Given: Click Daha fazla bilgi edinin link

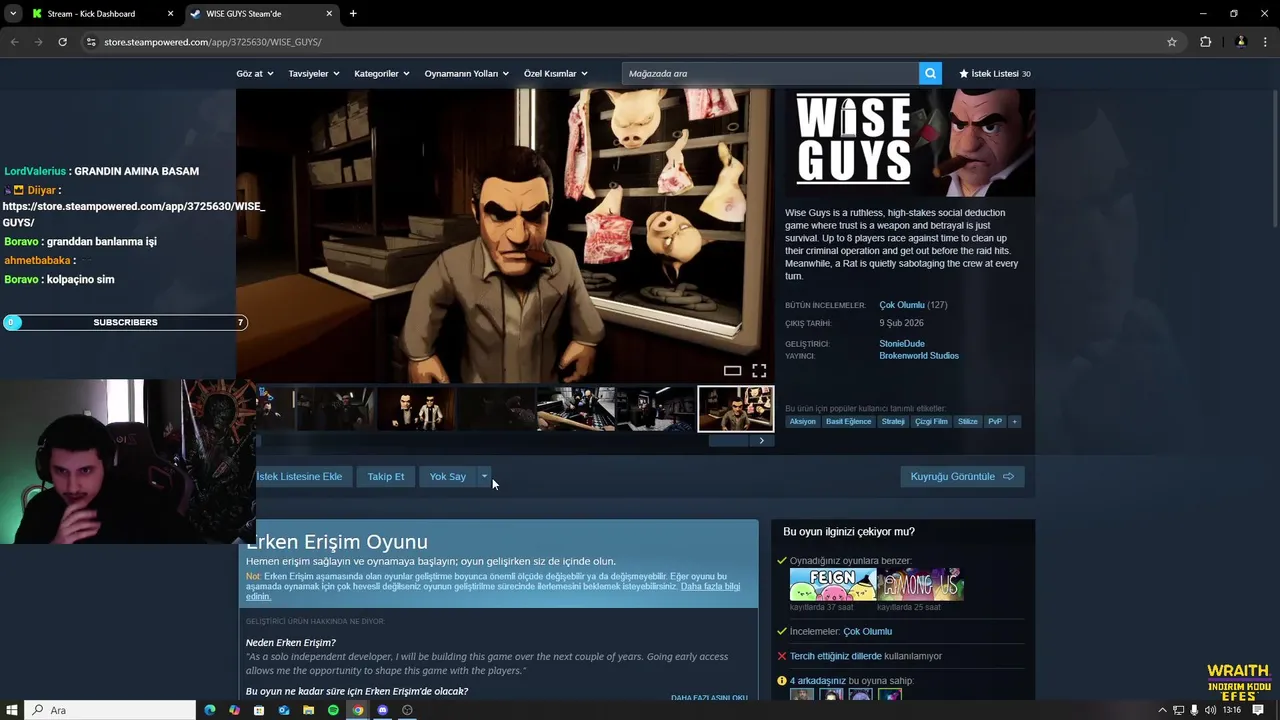Looking at the screenshot, I should (x=493, y=591).
